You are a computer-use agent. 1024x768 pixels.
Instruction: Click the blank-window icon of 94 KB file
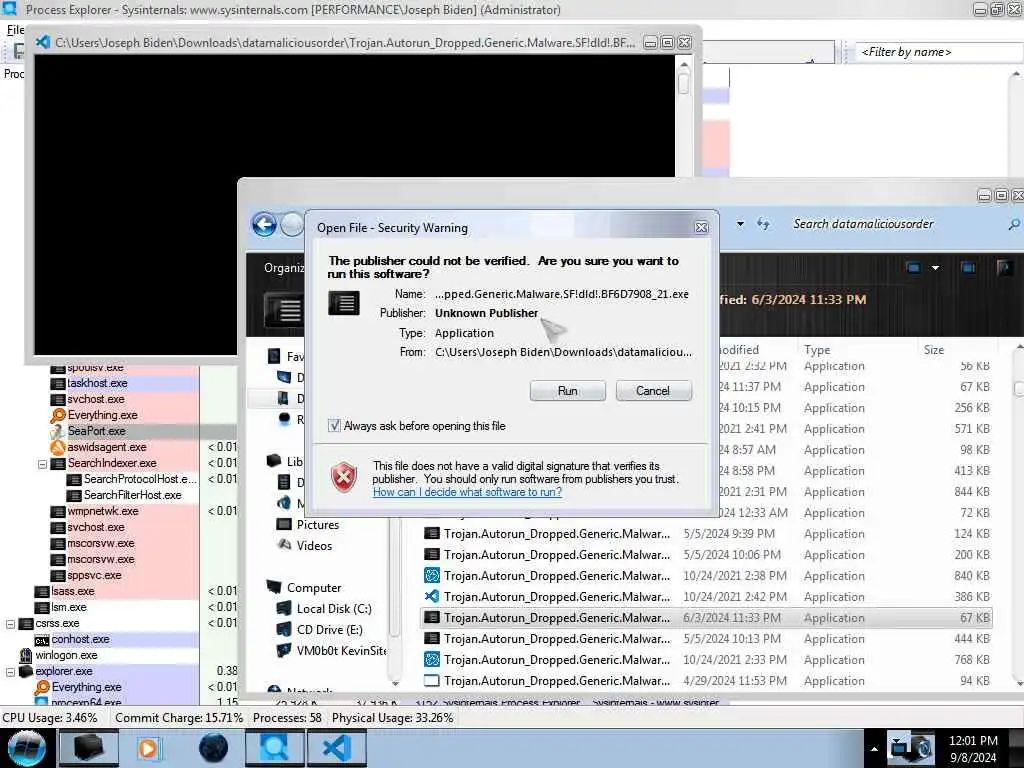pos(432,680)
